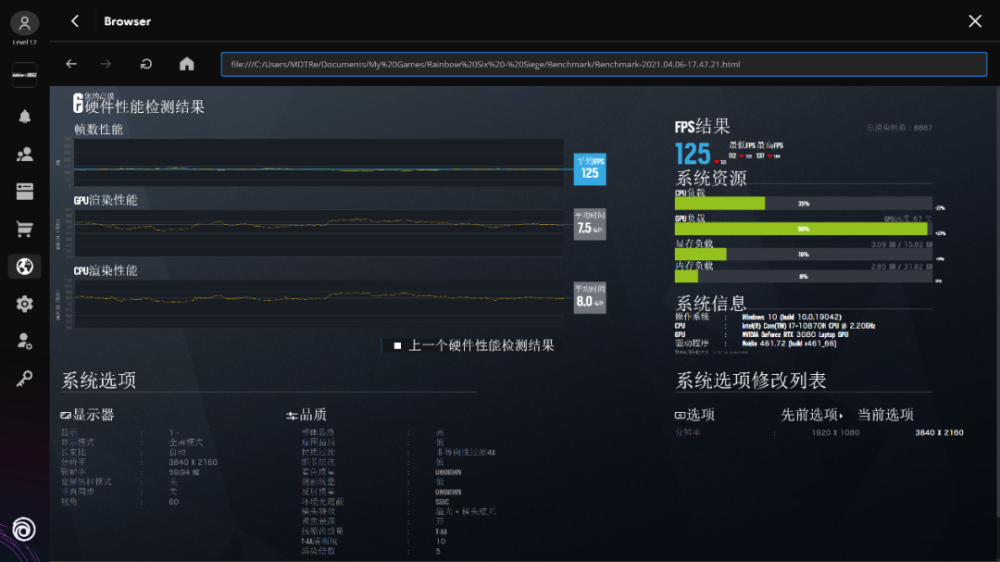Click the icon beside 选项 heading
The image size is (1000, 562).
click(680, 415)
